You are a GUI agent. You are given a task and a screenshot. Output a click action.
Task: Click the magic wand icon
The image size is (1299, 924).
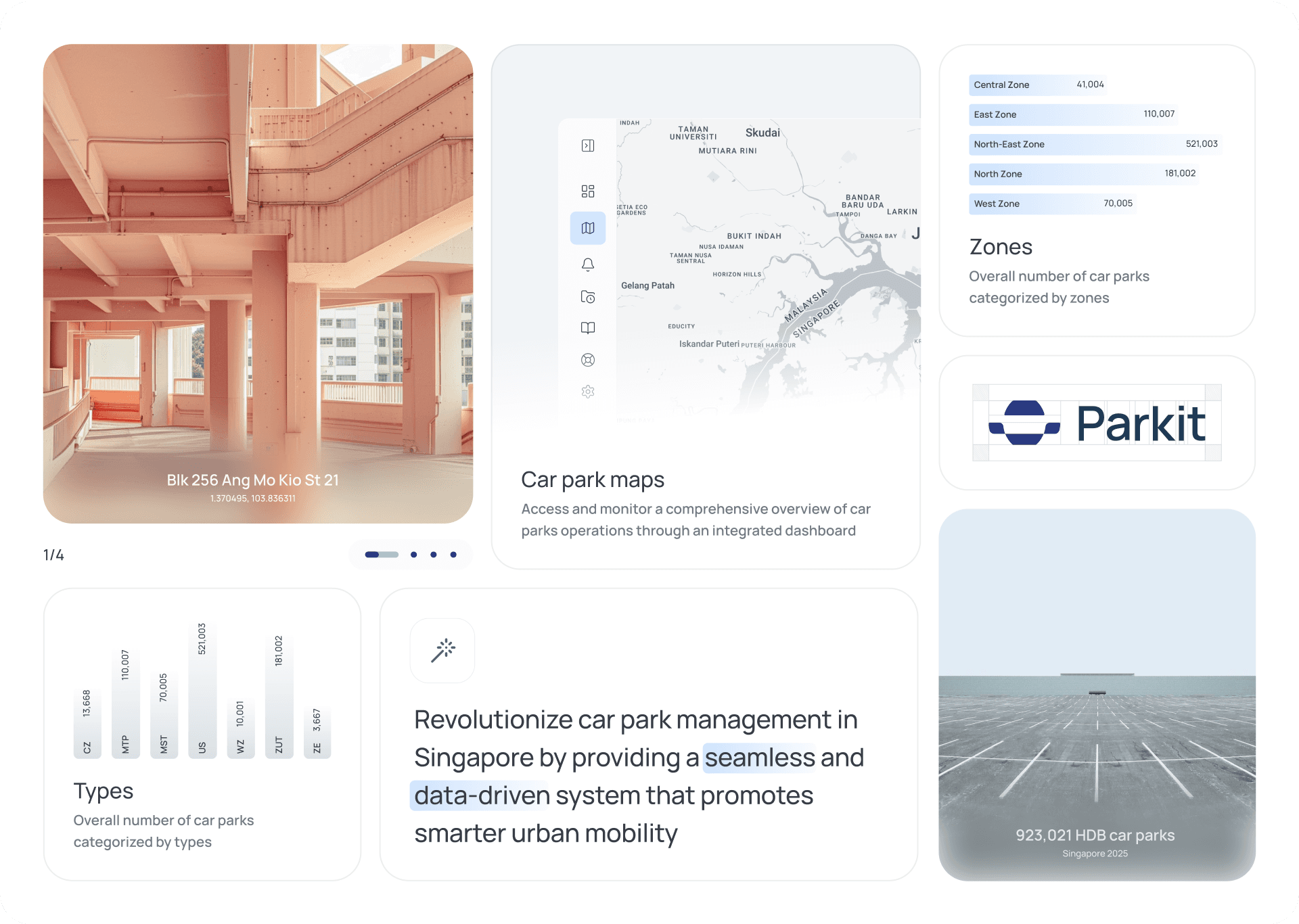442,651
